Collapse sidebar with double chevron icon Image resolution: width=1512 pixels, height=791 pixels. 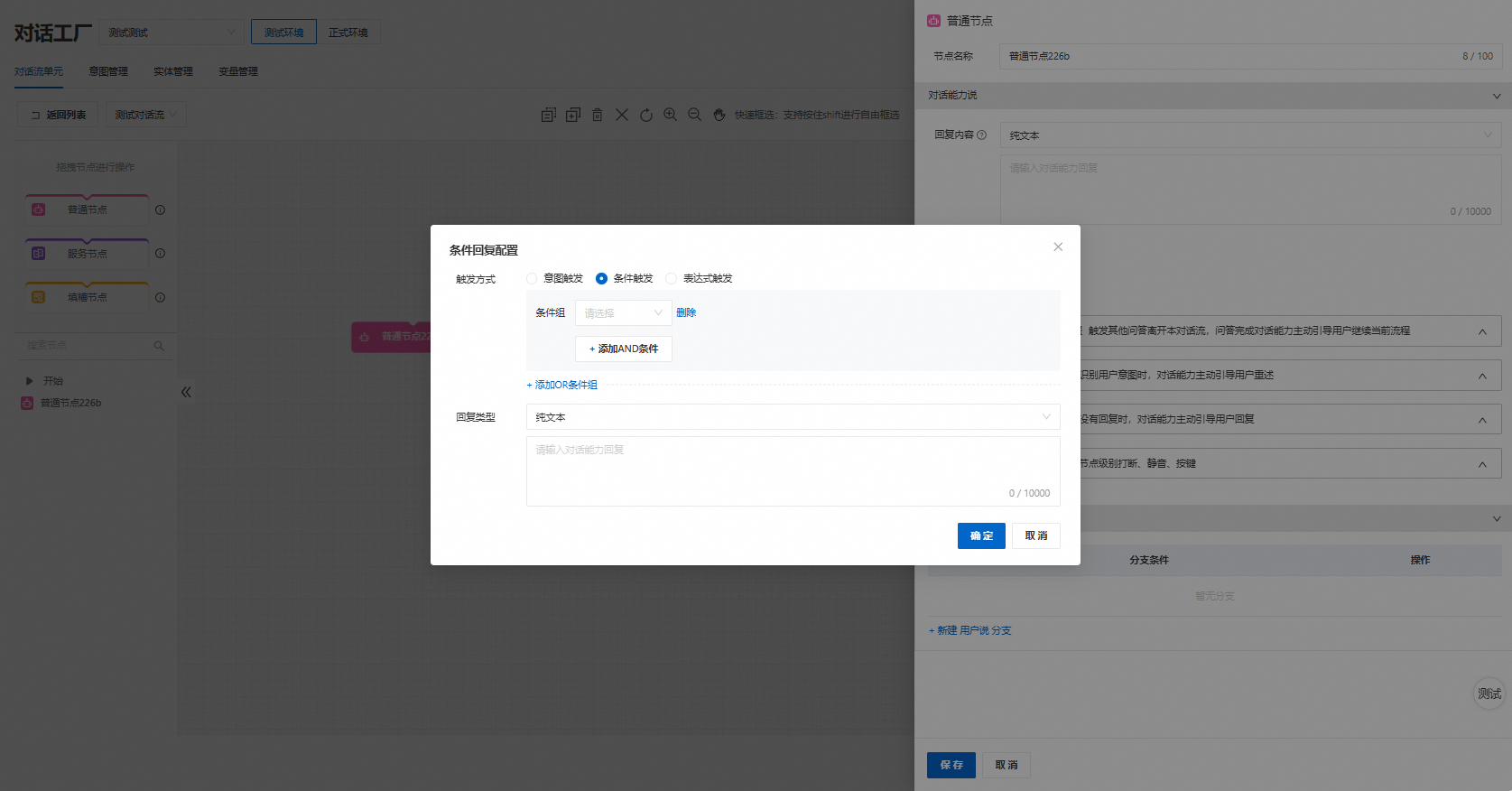click(186, 392)
